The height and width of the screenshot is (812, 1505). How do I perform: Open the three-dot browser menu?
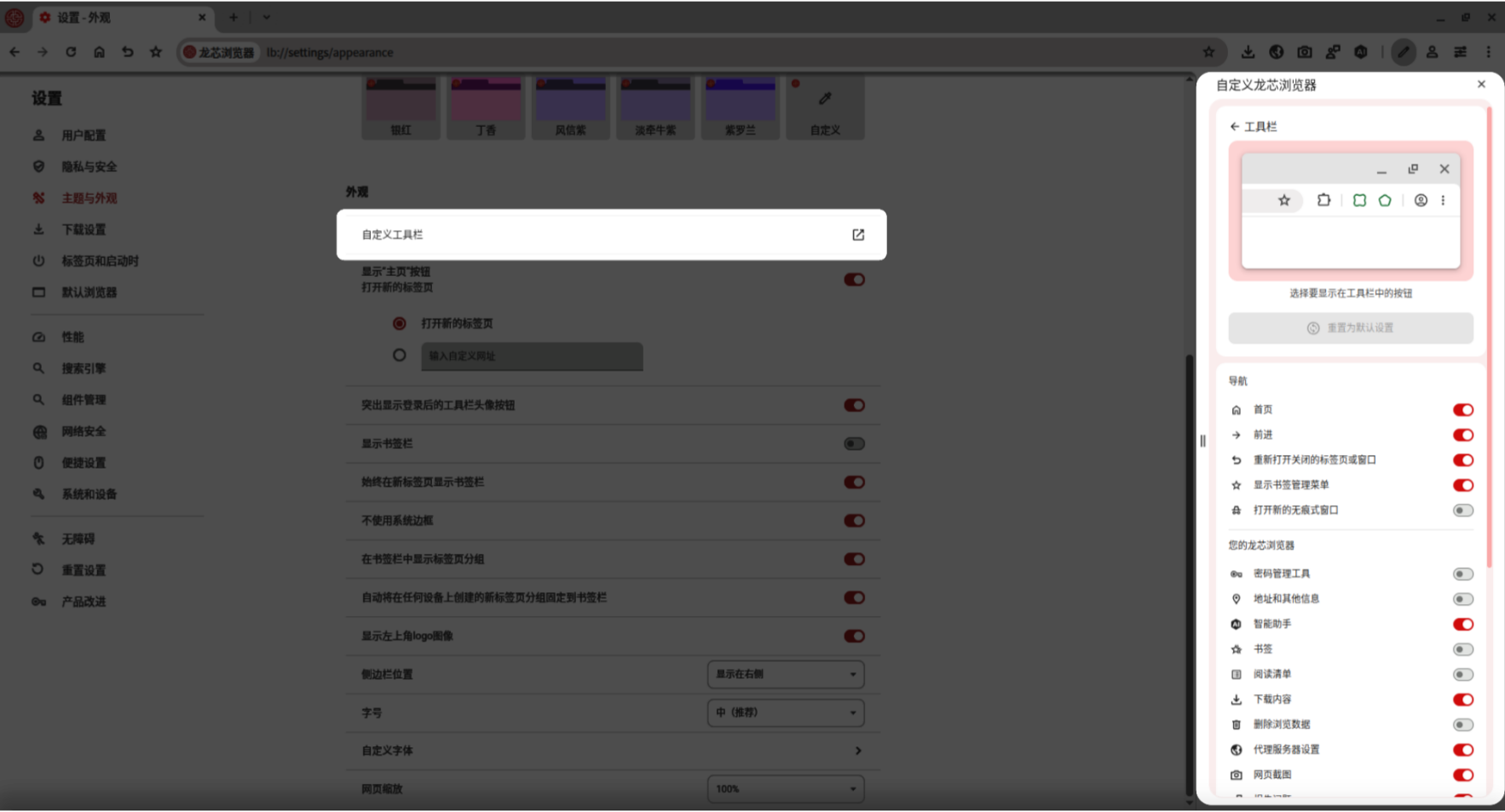click(x=1488, y=52)
